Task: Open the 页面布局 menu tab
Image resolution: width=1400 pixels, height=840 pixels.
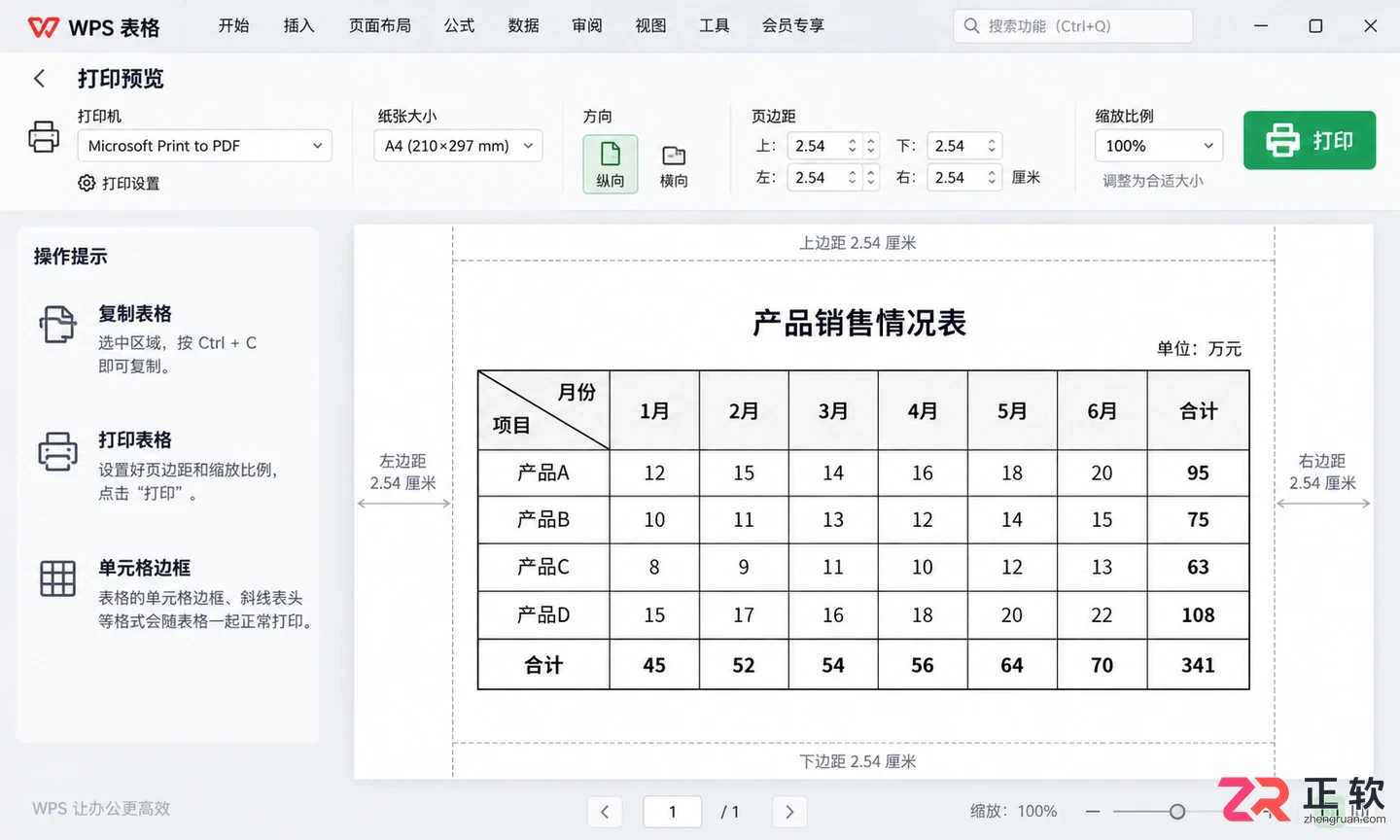Action: [x=380, y=26]
